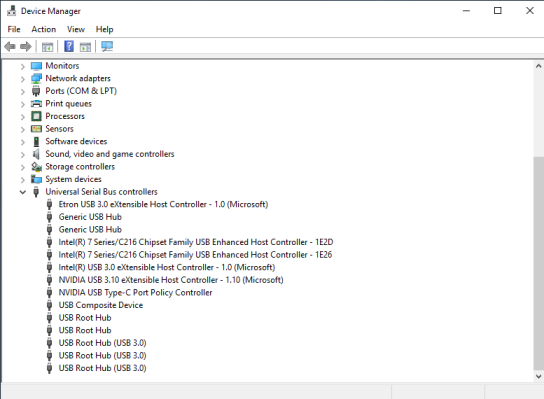This screenshot has width=544, height=399.
Task: Click the Network adapters category icon
Action: (36, 78)
